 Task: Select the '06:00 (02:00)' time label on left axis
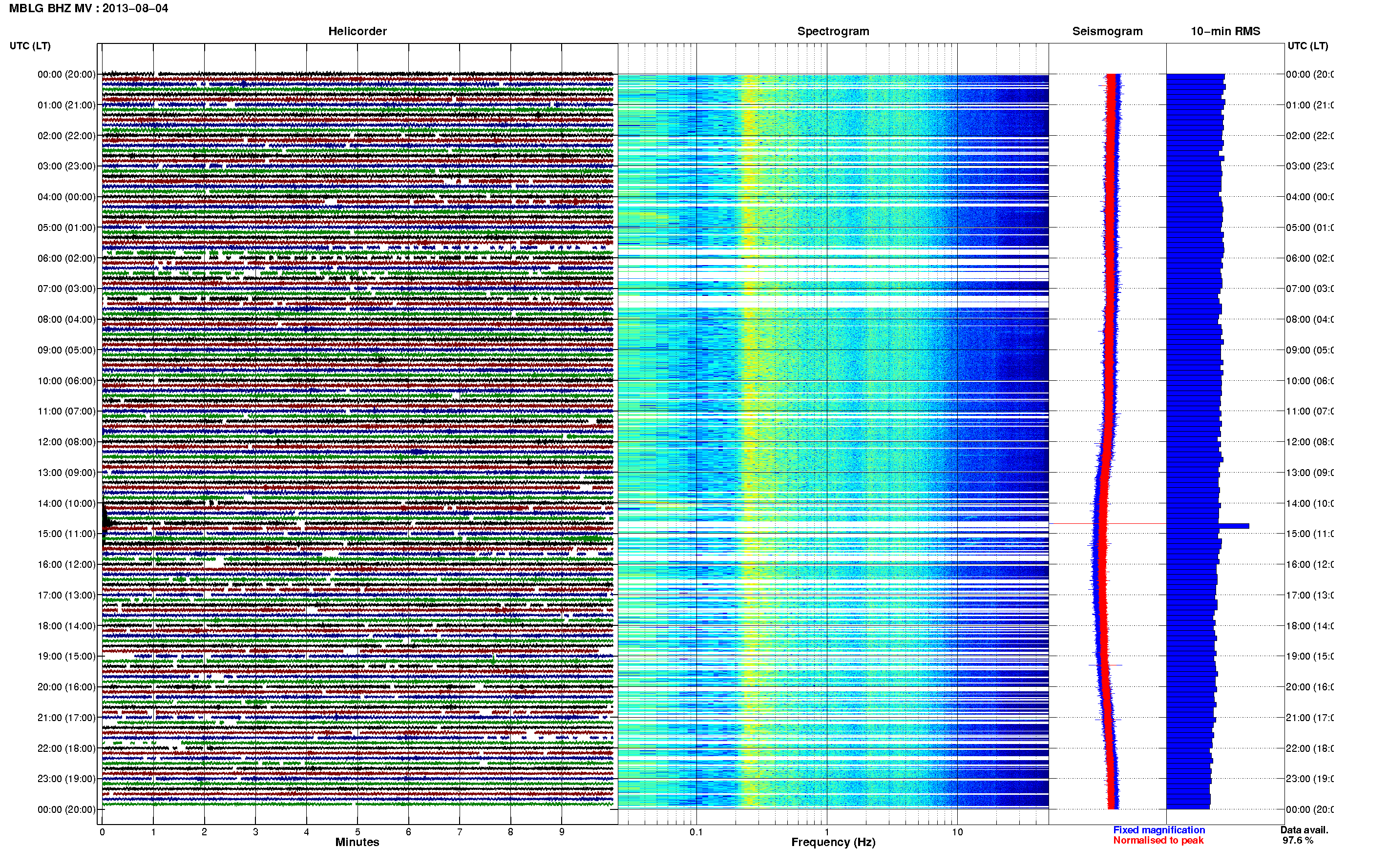point(66,258)
